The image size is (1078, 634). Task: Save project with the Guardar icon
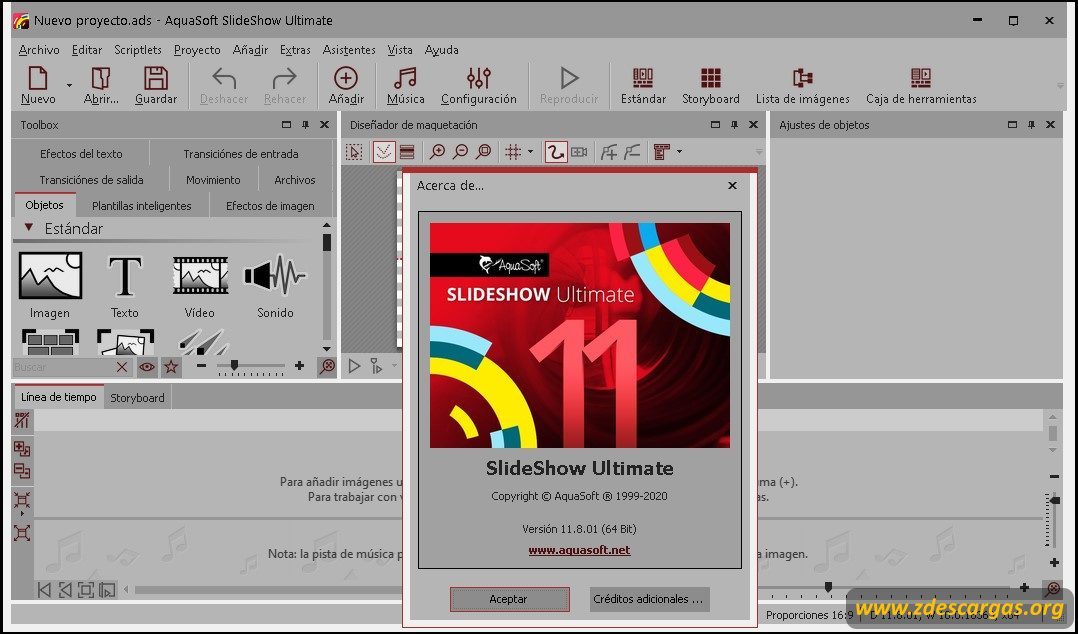tap(156, 78)
